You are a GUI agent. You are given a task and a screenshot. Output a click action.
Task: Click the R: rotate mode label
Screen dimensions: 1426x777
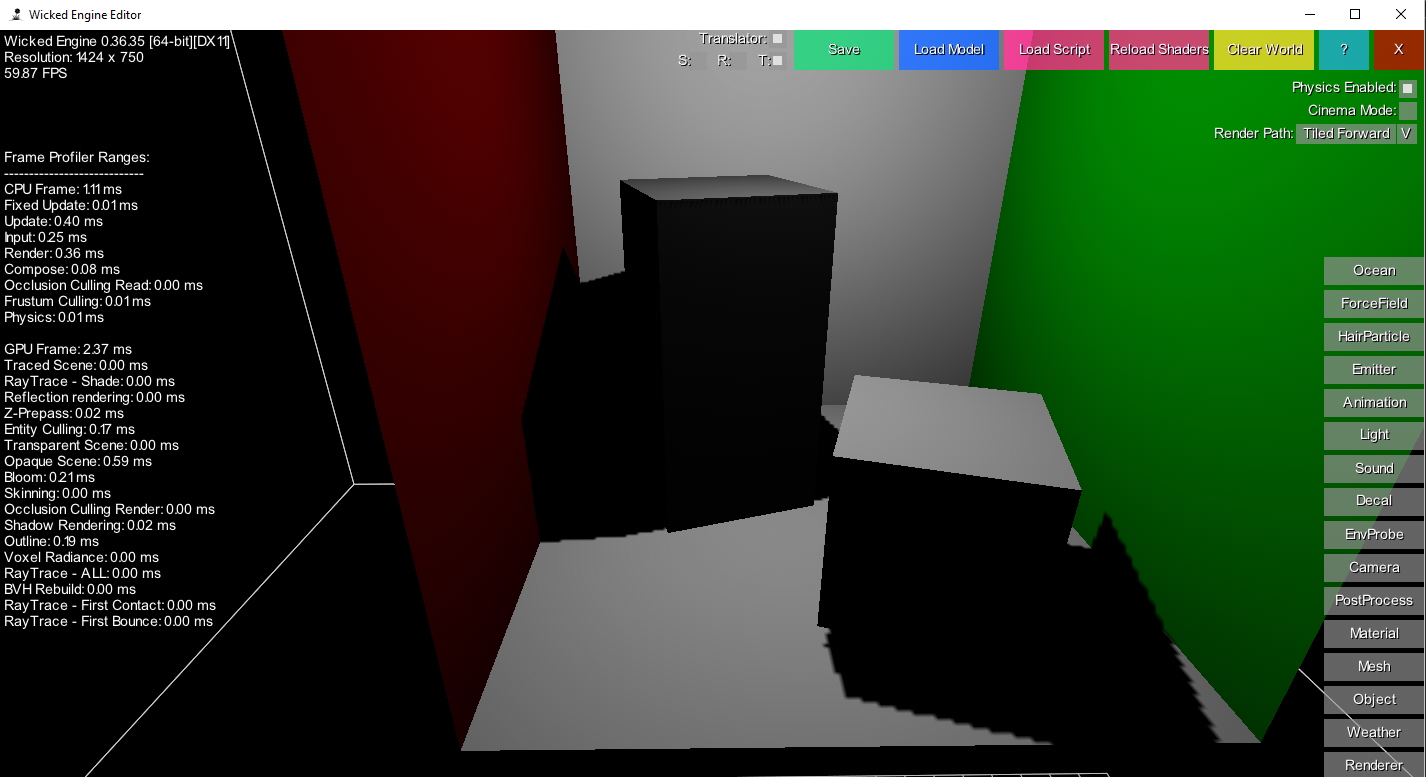point(725,60)
